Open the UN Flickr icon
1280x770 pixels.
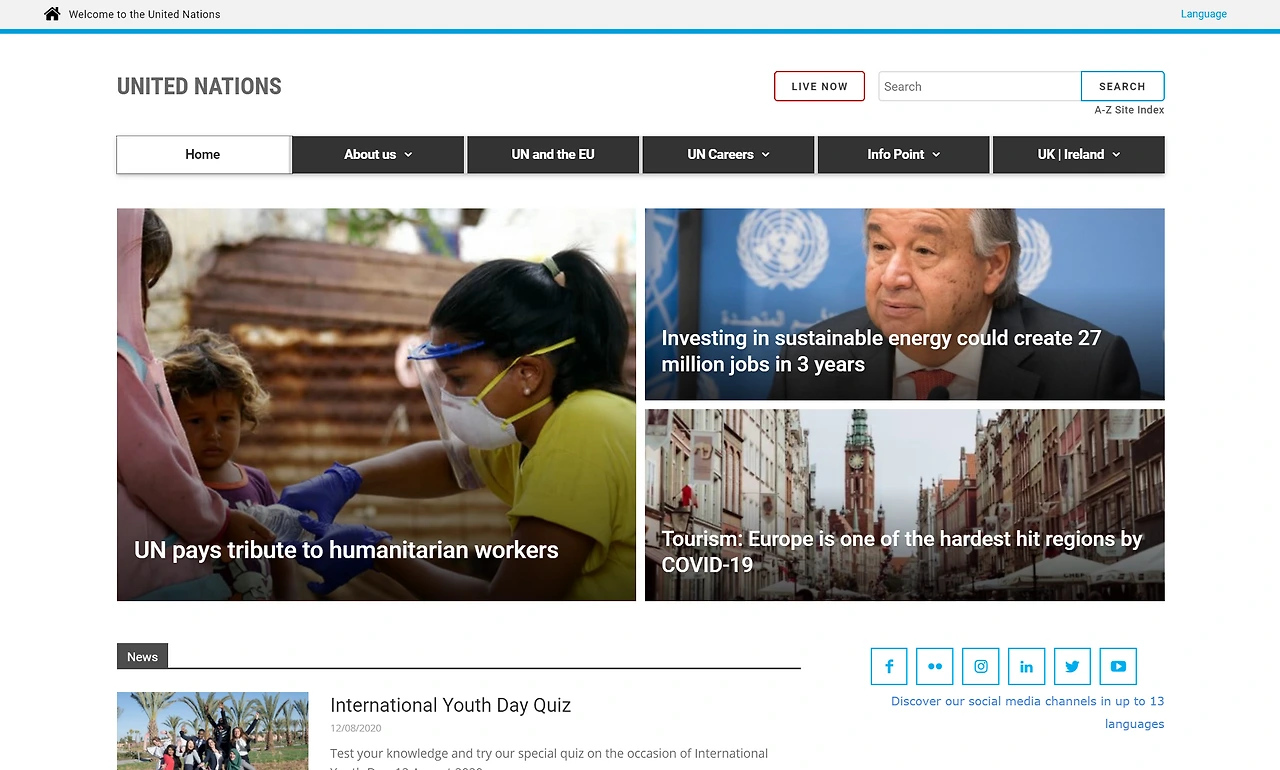(x=935, y=666)
